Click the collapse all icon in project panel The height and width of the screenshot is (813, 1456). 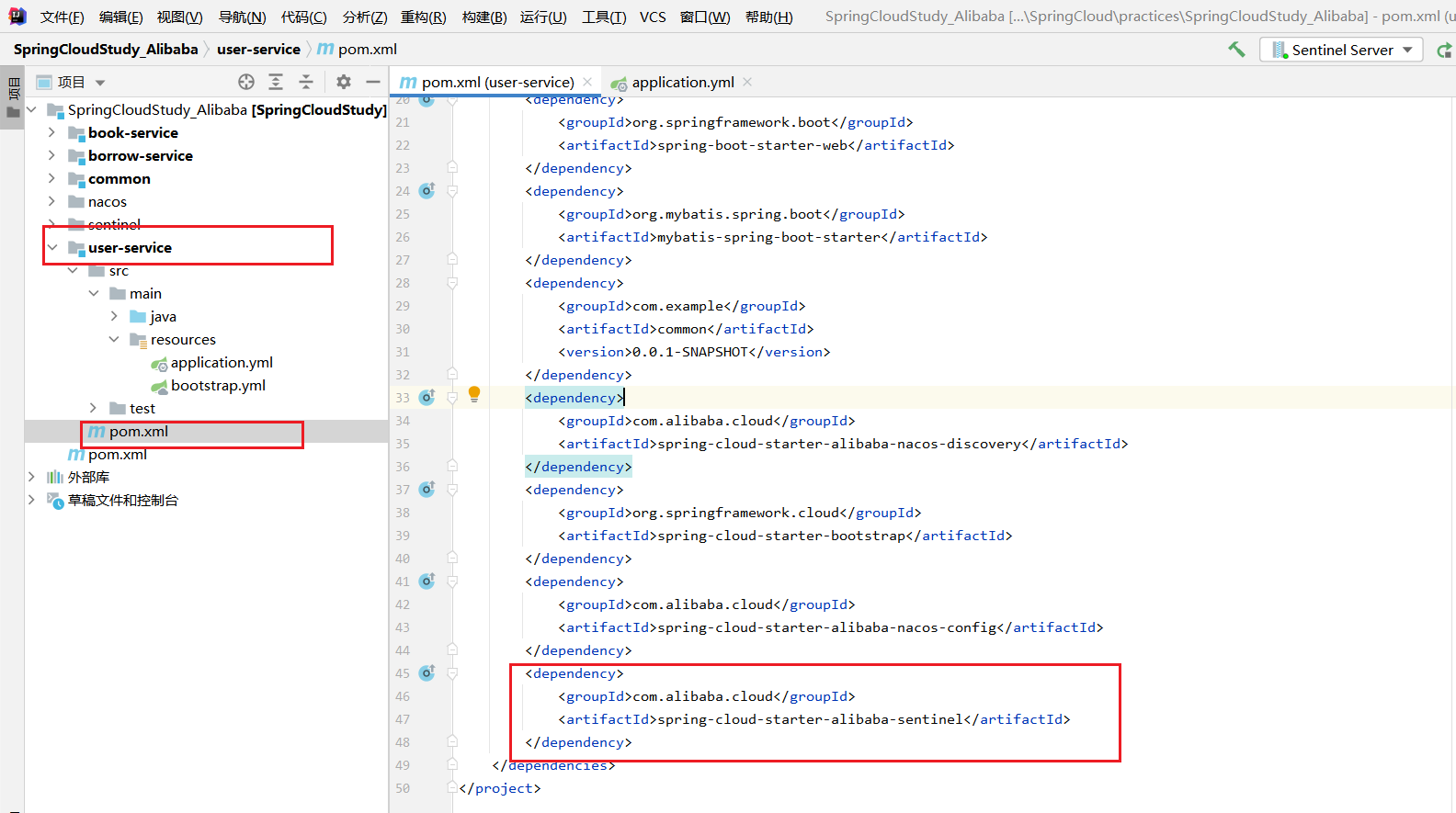coord(306,82)
